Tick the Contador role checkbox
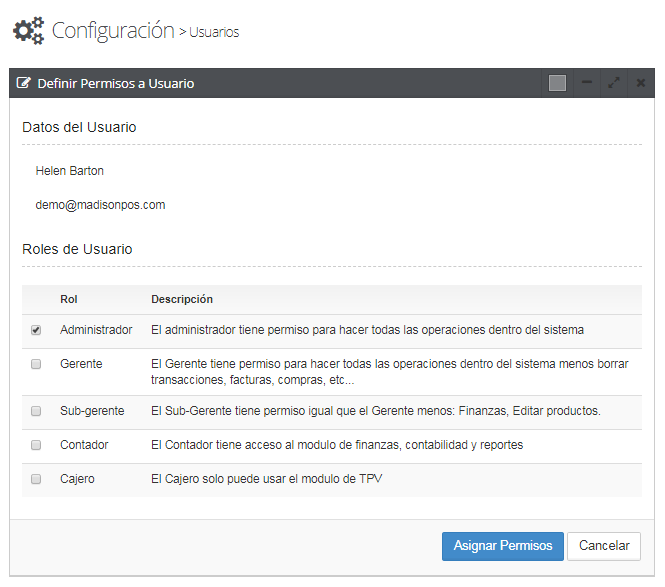The height and width of the screenshot is (587, 665). [x=36, y=445]
